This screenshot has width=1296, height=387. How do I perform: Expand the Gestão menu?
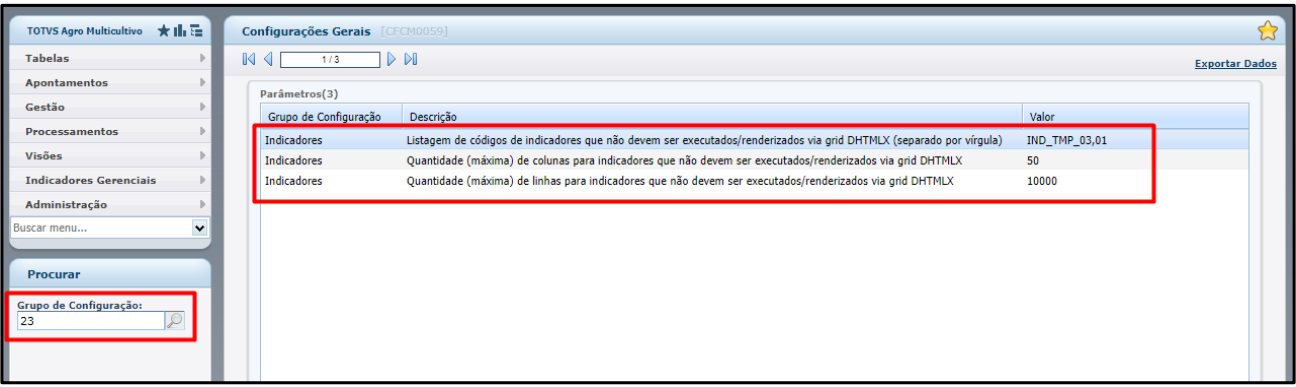pos(109,107)
